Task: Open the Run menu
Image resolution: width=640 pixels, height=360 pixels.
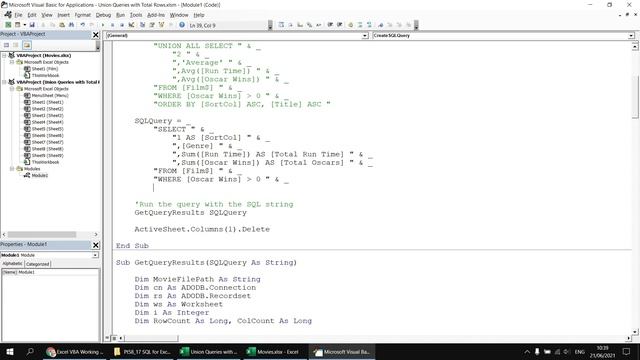Action: click(120, 15)
